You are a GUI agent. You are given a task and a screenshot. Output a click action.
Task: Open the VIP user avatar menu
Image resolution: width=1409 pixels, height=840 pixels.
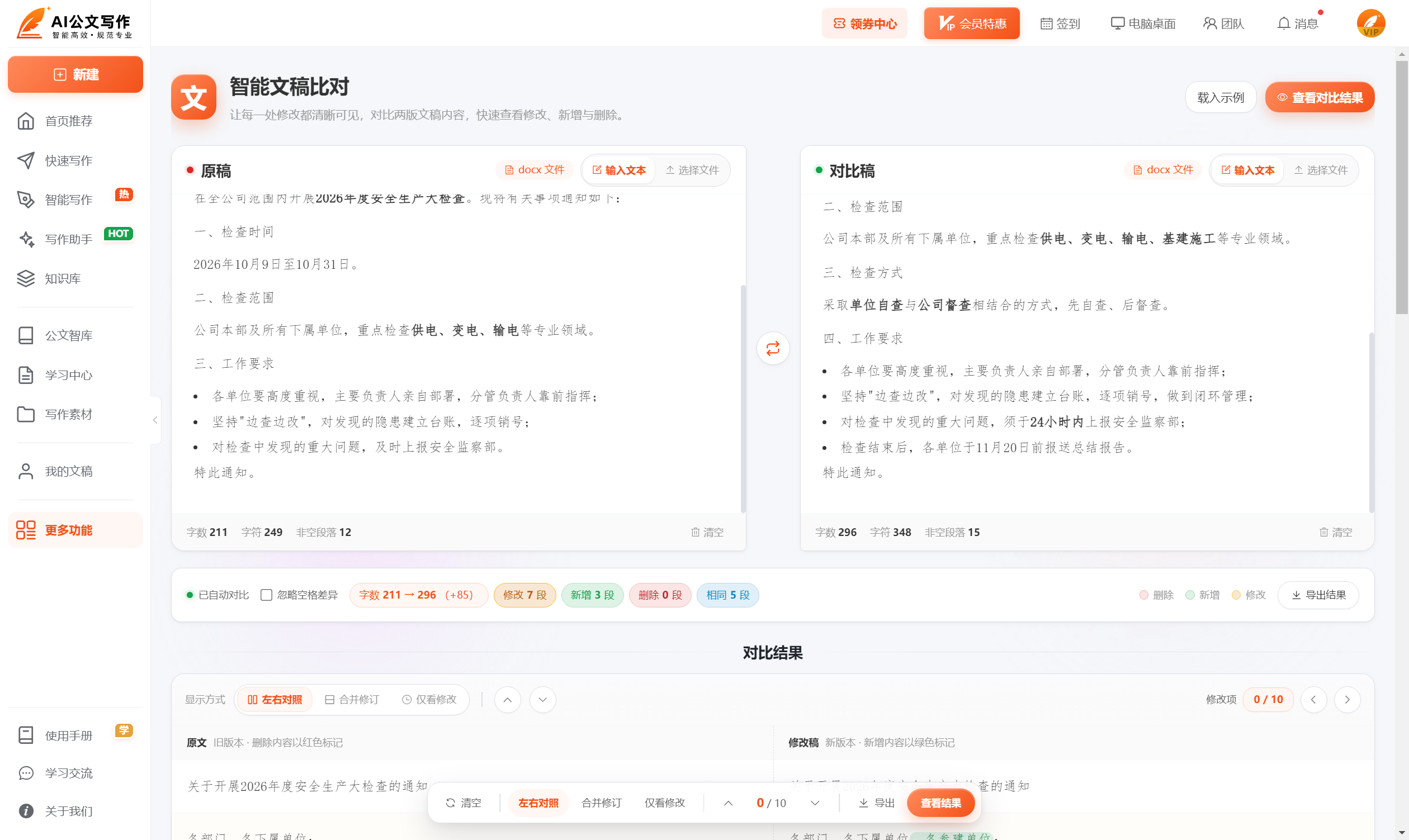[x=1370, y=23]
